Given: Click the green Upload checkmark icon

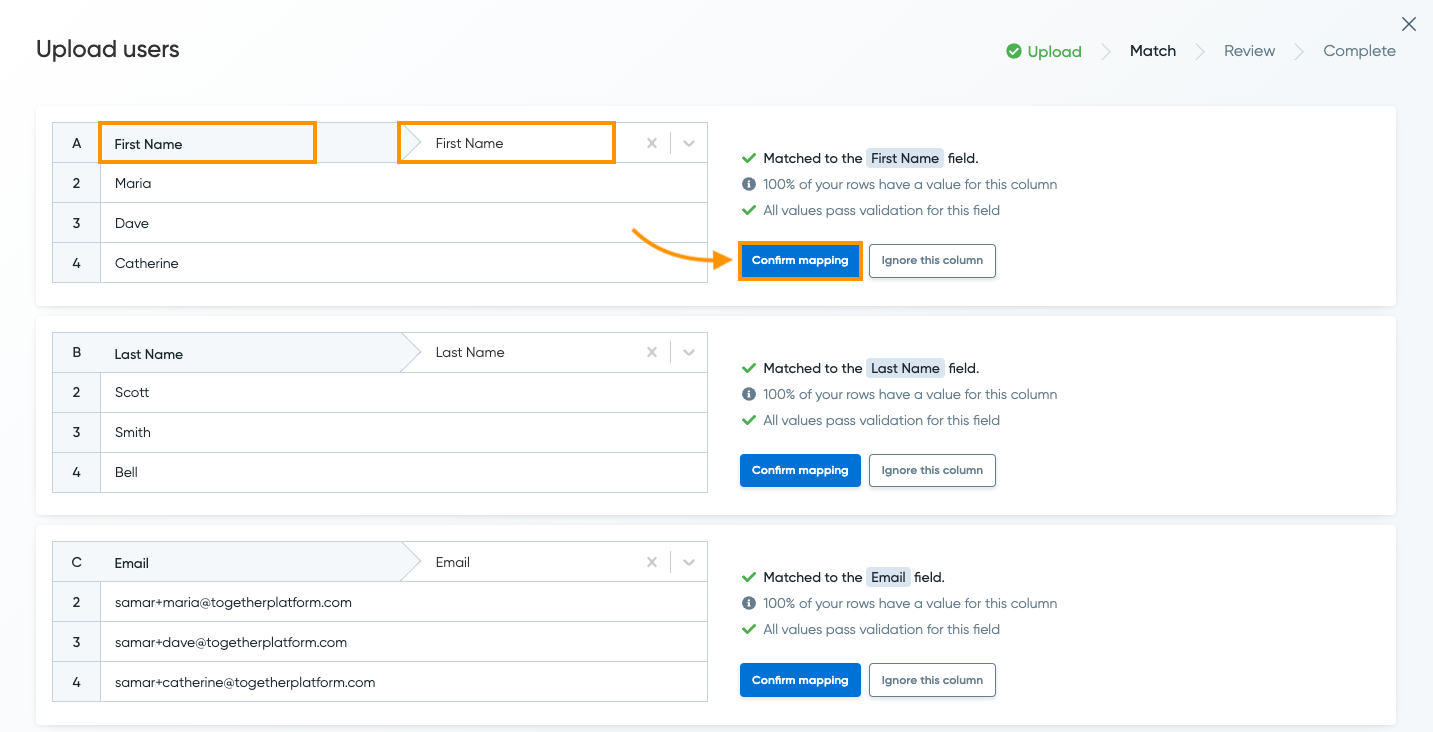Looking at the screenshot, I should coord(1014,51).
